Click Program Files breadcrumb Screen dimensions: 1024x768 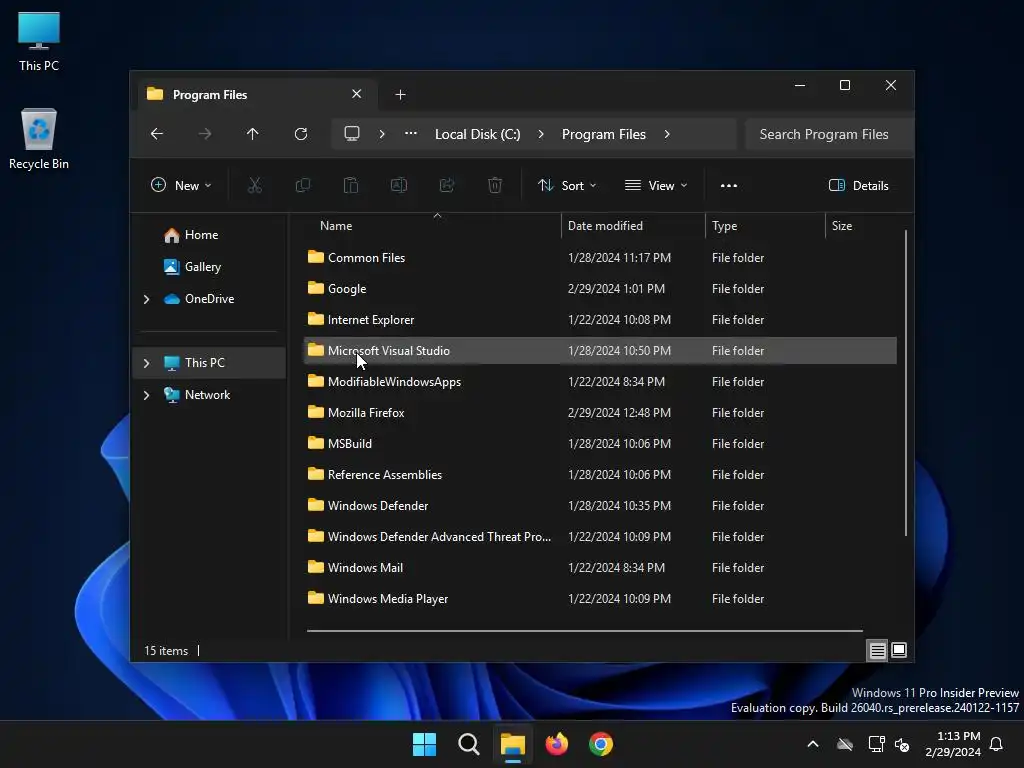pos(604,134)
